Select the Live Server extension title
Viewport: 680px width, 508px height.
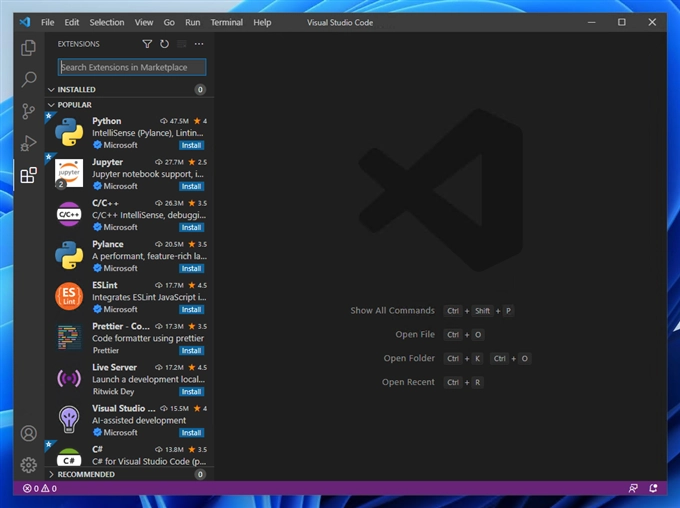[114, 367]
